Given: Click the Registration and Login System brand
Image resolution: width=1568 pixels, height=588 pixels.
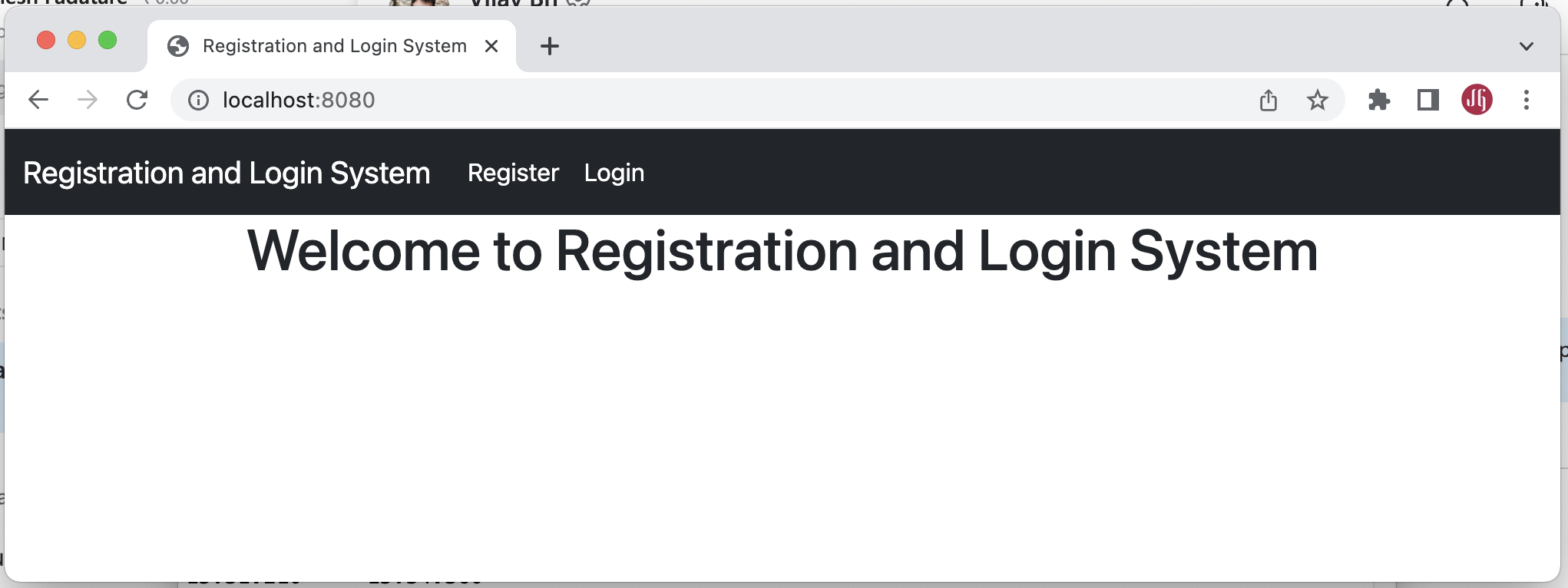Looking at the screenshot, I should click(227, 173).
